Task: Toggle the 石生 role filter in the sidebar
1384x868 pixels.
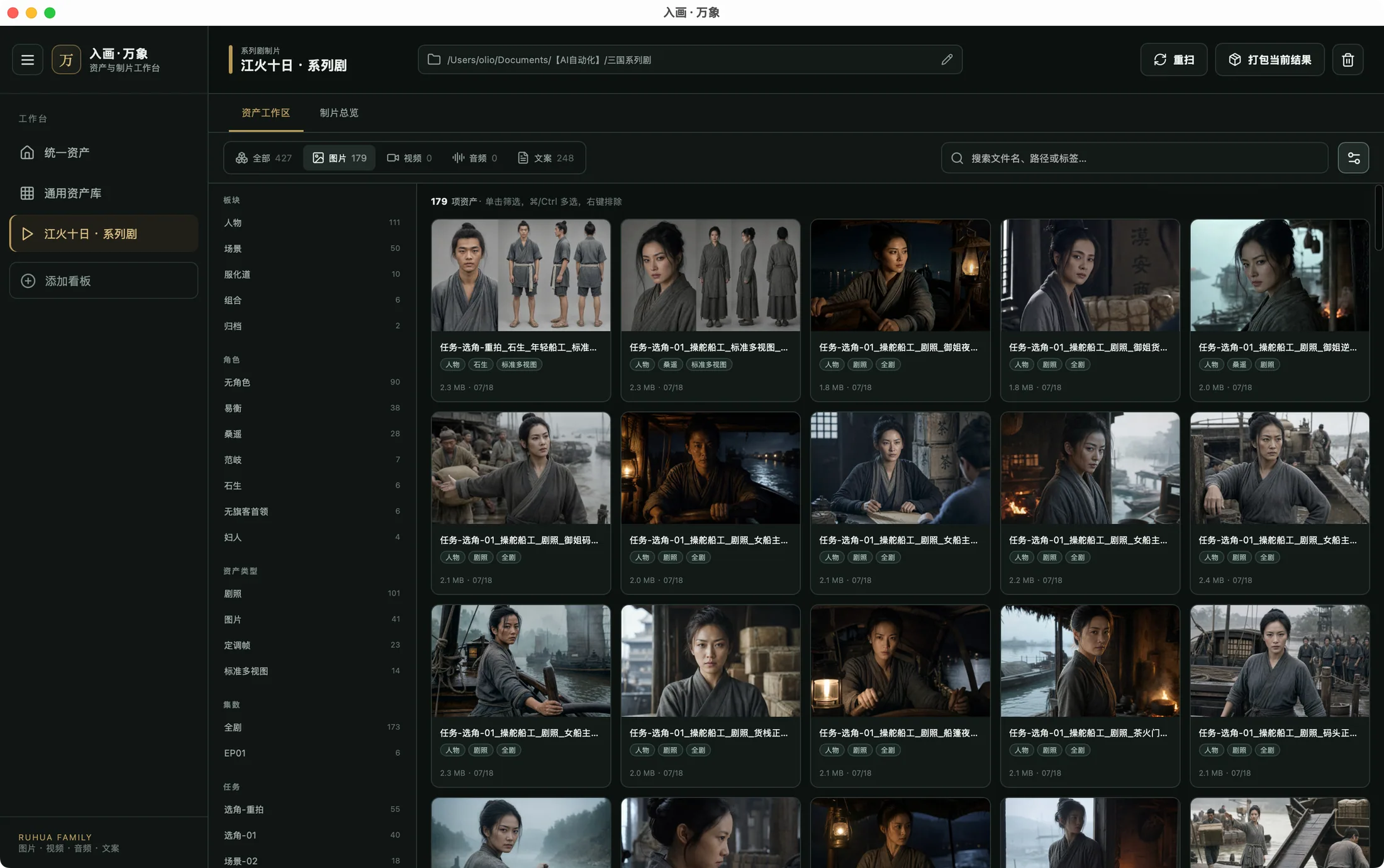Action: point(312,486)
